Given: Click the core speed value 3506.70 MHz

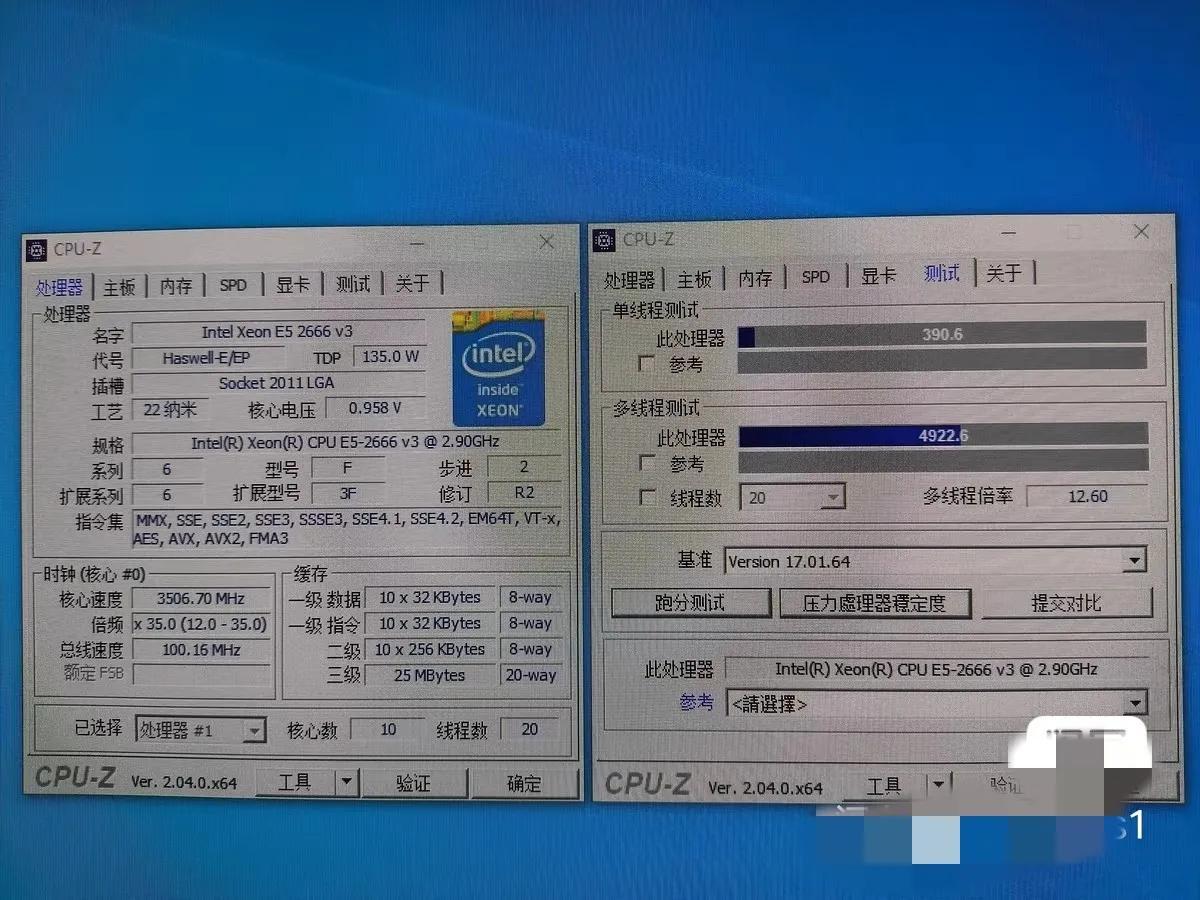Looking at the screenshot, I should click(202, 598).
